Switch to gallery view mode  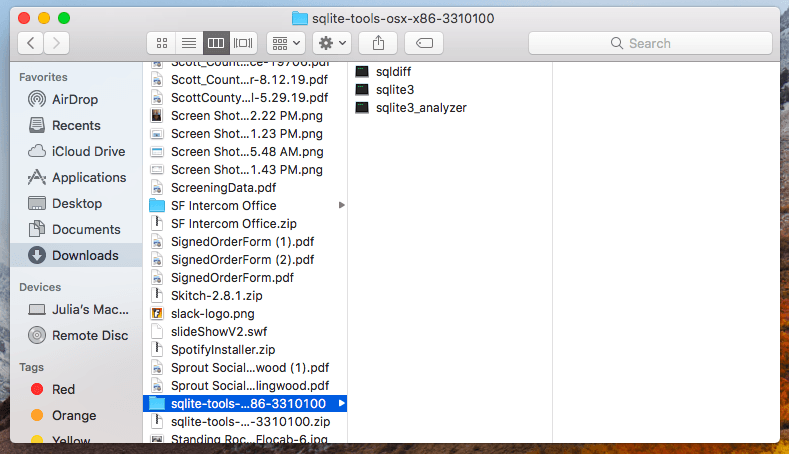pyautogui.click(x=243, y=43)
